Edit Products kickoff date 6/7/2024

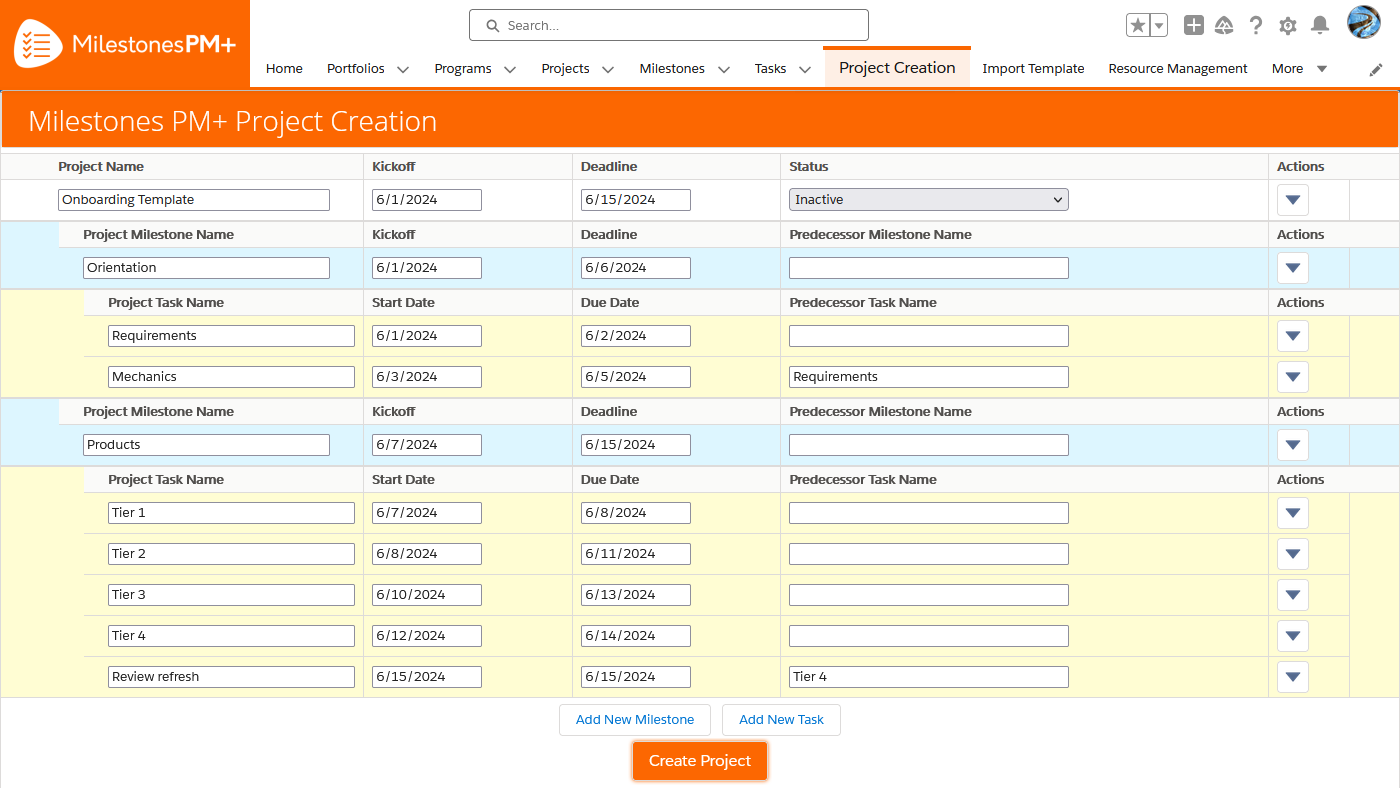point(427,445)
